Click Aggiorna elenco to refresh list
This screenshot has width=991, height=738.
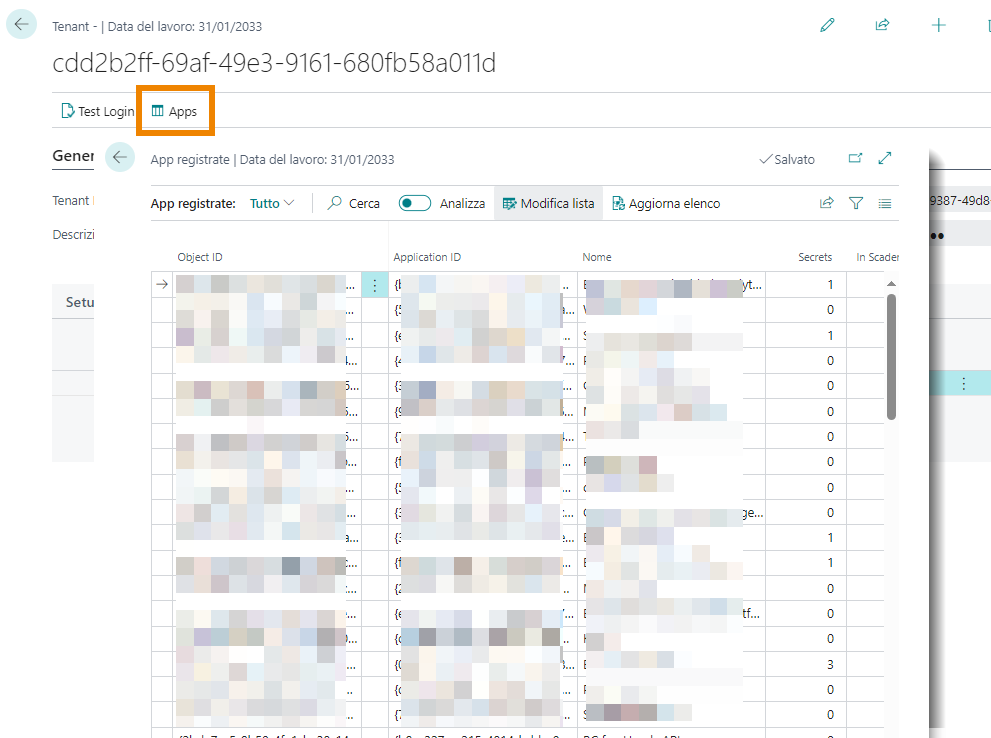point(666,203)
